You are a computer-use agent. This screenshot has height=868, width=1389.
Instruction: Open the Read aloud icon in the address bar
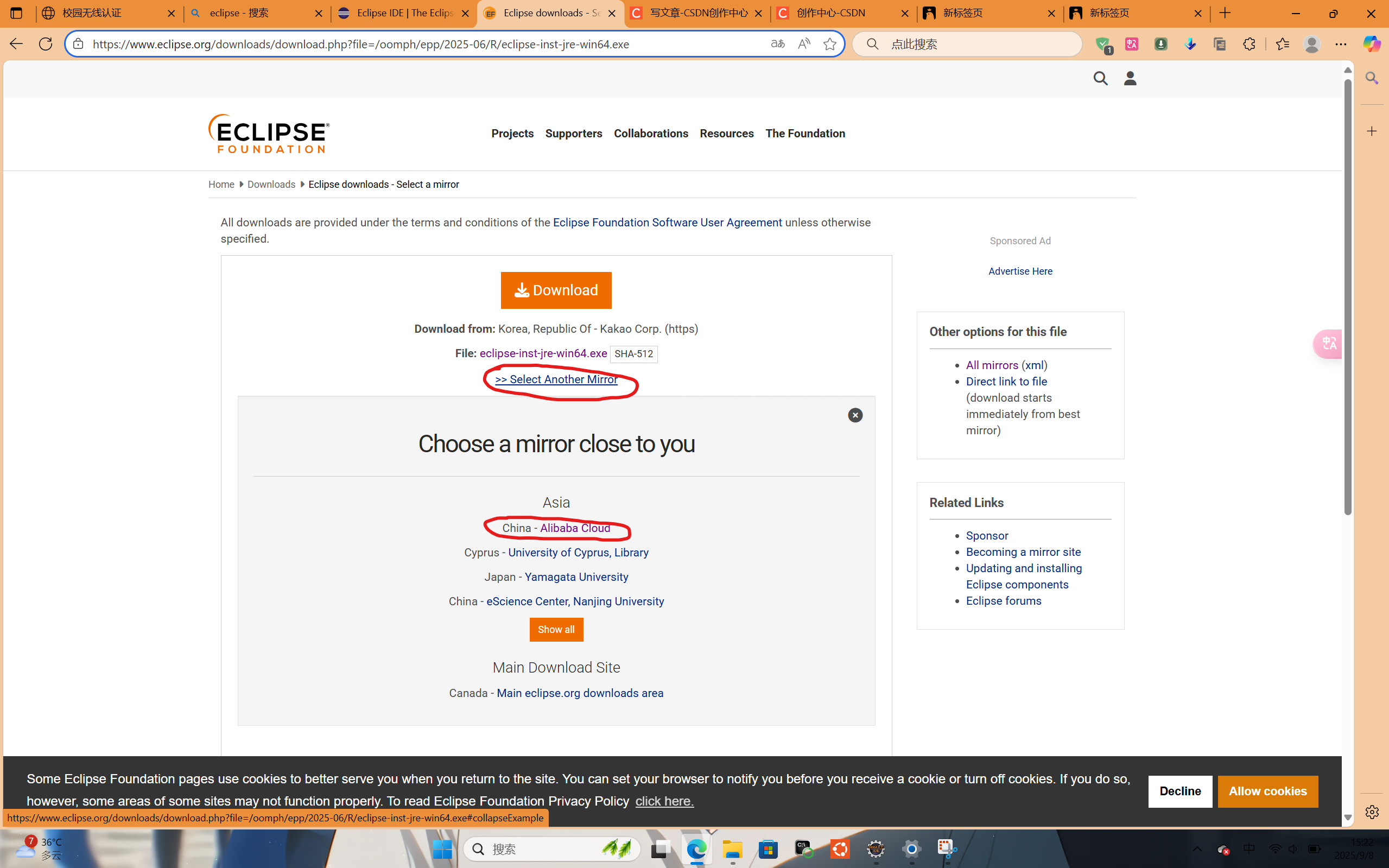(x=803, y=44)
